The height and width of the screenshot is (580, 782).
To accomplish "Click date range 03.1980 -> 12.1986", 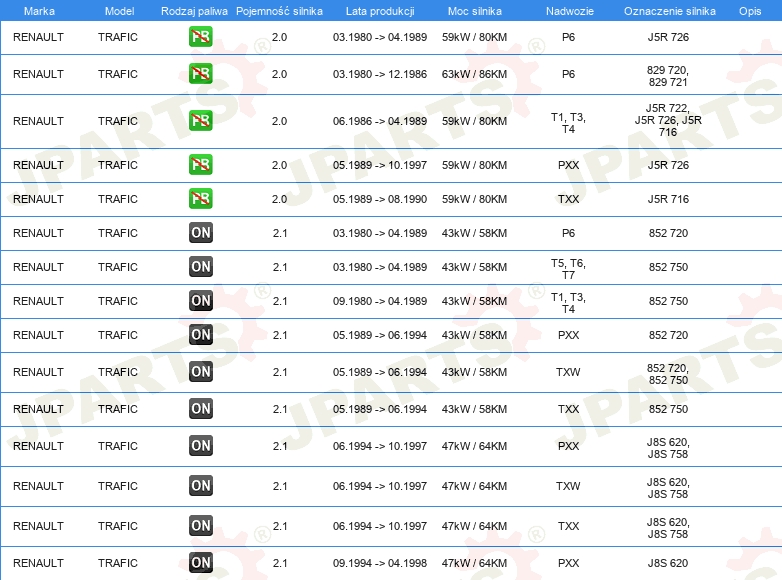I will [380, 74].
